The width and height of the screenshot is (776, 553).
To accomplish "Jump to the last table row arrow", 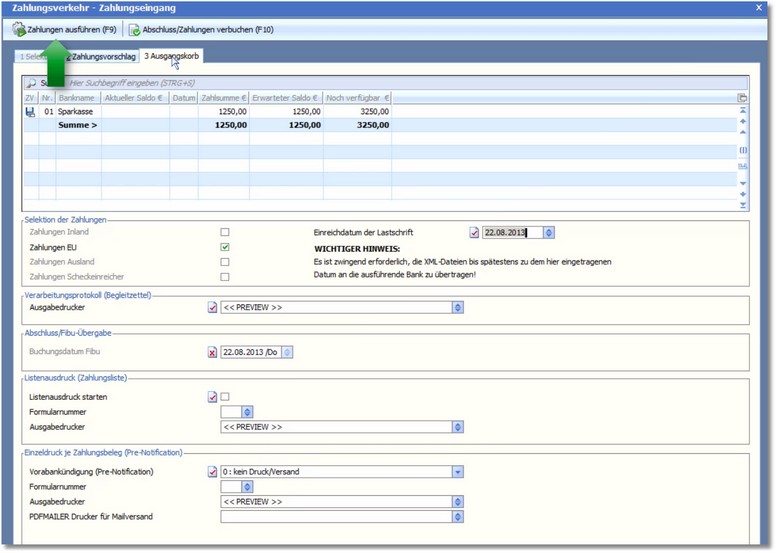I will click(x=742, y=205).
